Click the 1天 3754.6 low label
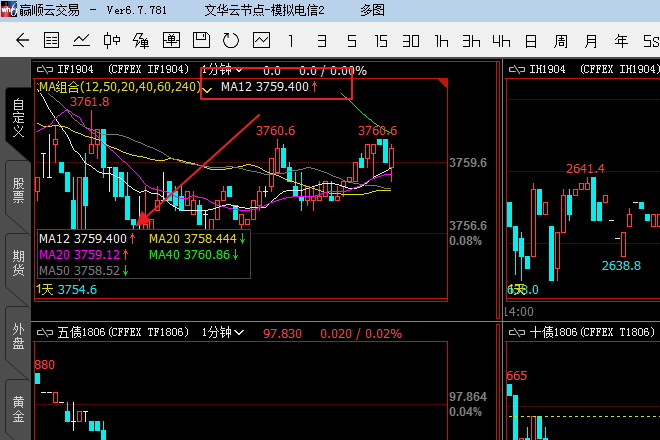This screenshot has width=660, height=440. point(67,290)
